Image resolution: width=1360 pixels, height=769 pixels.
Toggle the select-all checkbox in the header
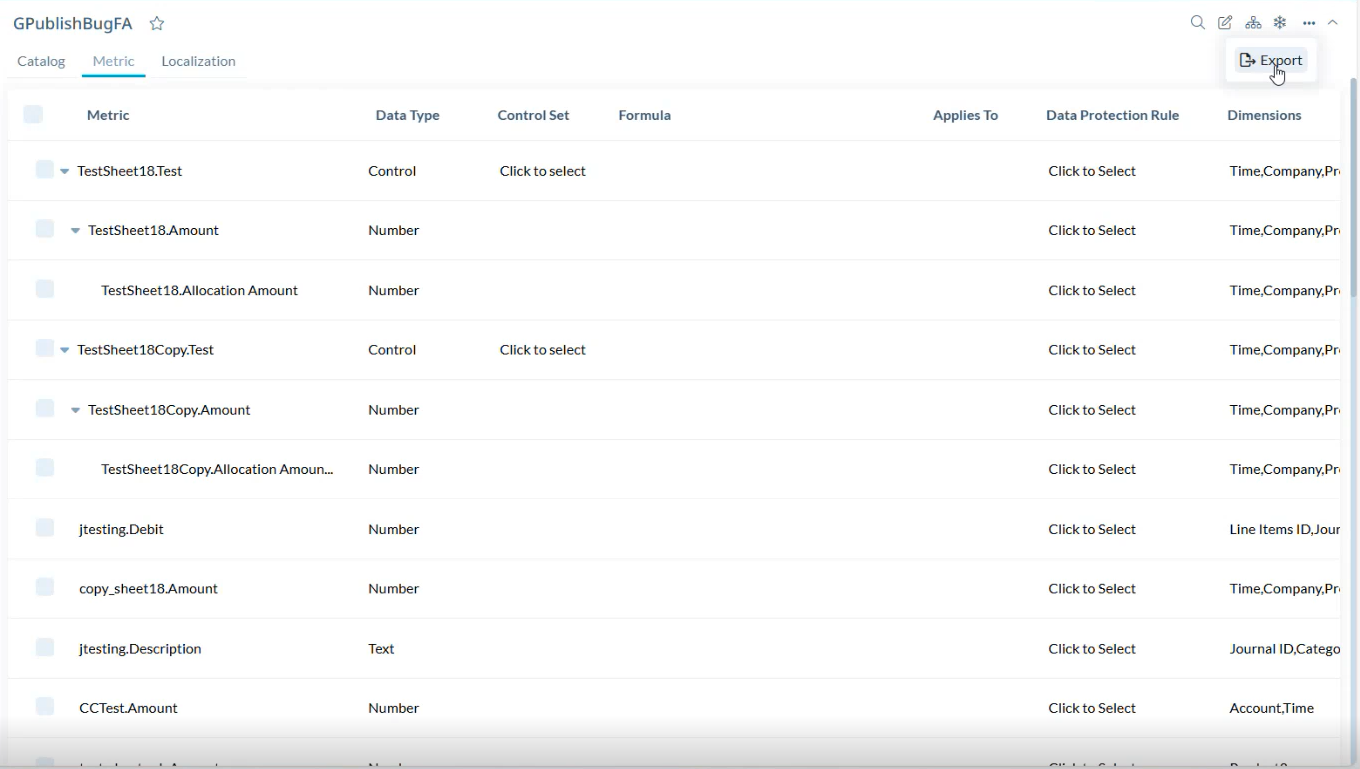click(33, 114)
